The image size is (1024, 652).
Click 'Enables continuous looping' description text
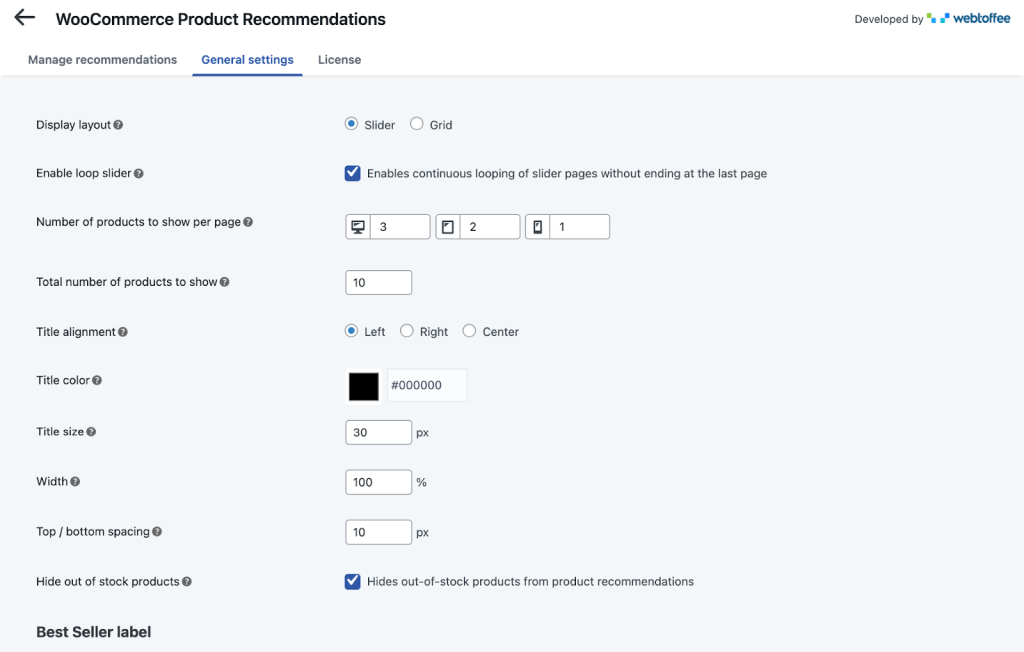tap(567, 173)
